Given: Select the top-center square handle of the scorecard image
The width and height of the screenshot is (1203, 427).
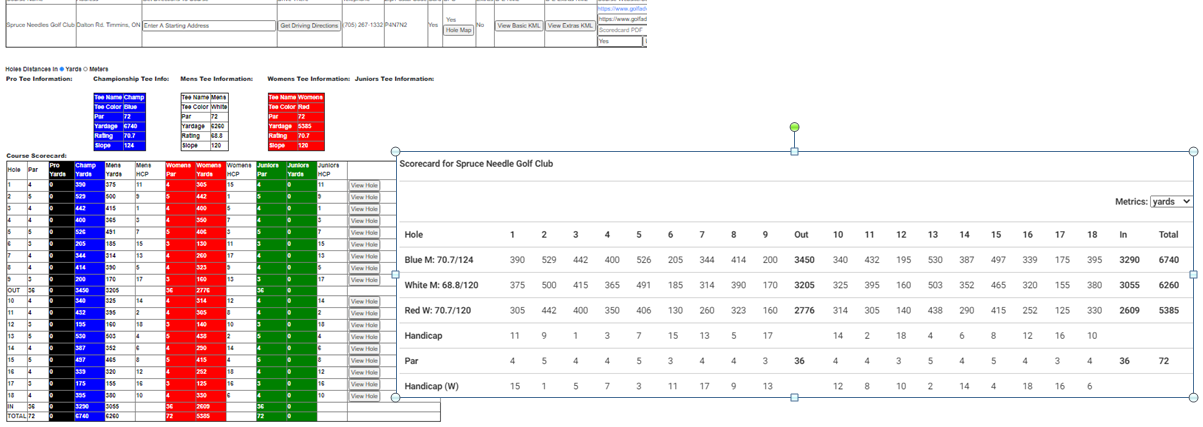Looking at the screenshot, I should [x=795, y=152].
